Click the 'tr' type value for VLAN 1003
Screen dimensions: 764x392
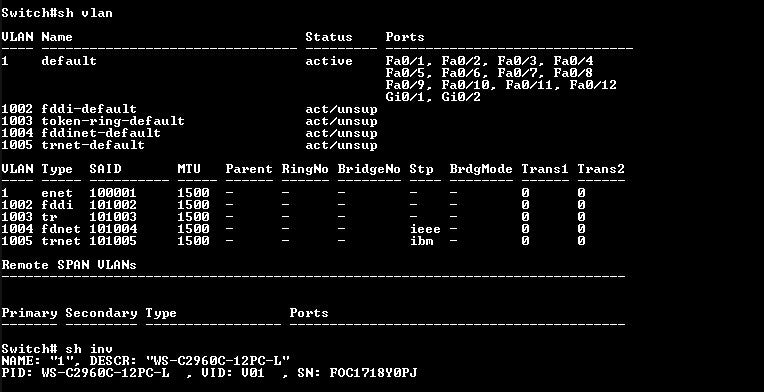[49, 217]
